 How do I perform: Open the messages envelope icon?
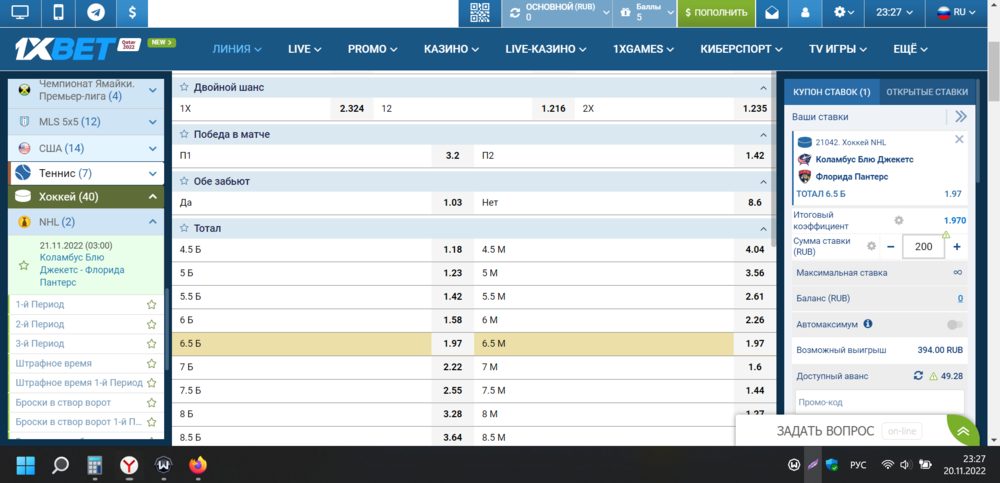[772, 12]
